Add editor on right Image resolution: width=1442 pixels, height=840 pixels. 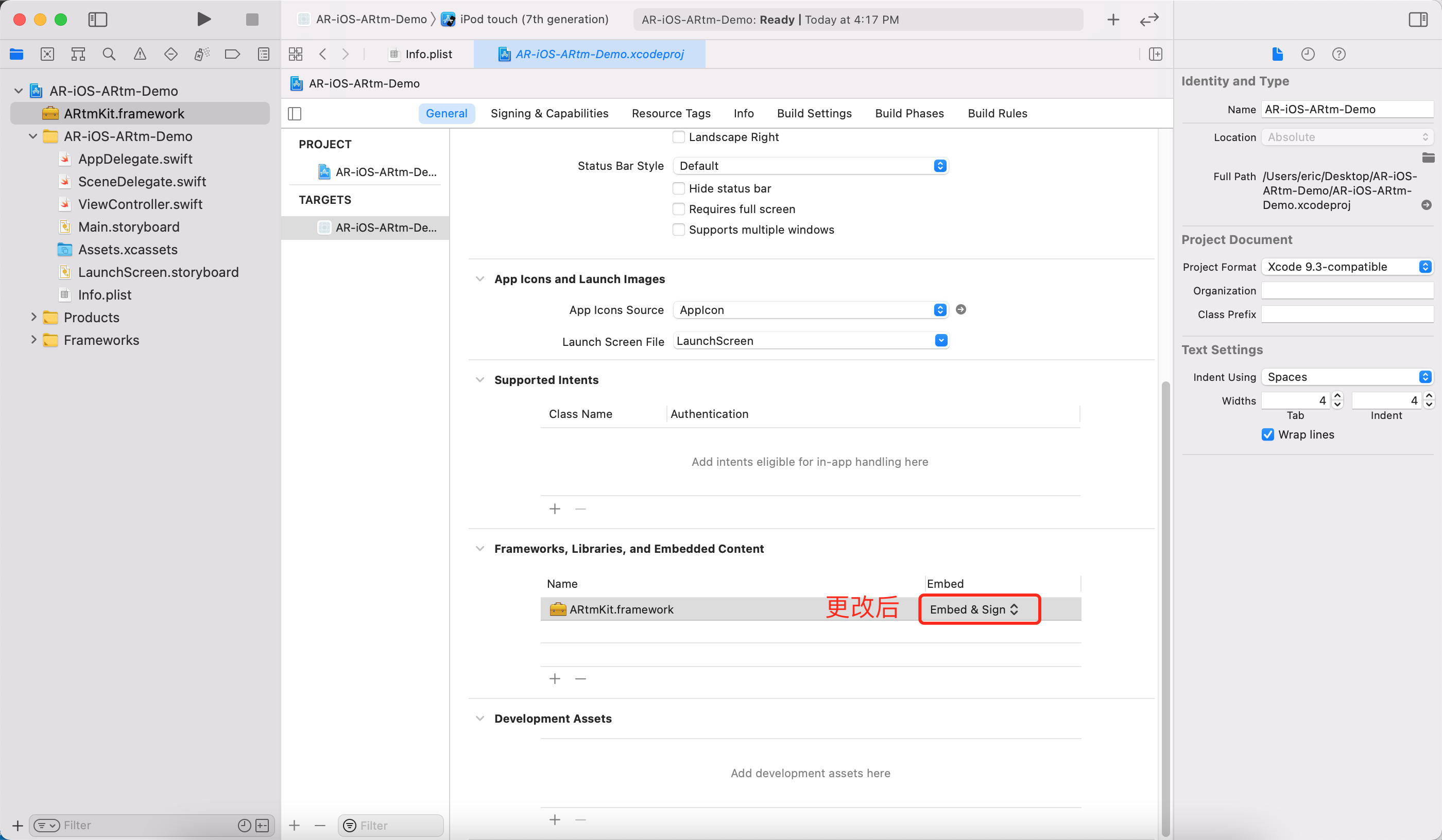click(1155, 55)
